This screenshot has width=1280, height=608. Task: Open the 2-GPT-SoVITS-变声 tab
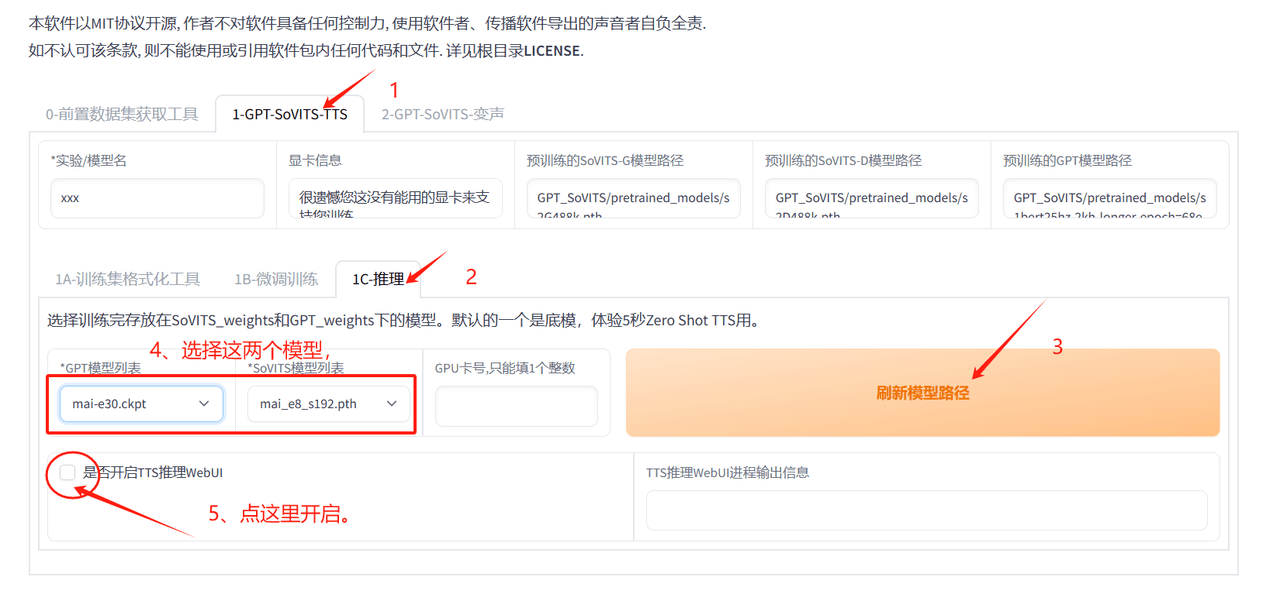(x=442, y=114)
